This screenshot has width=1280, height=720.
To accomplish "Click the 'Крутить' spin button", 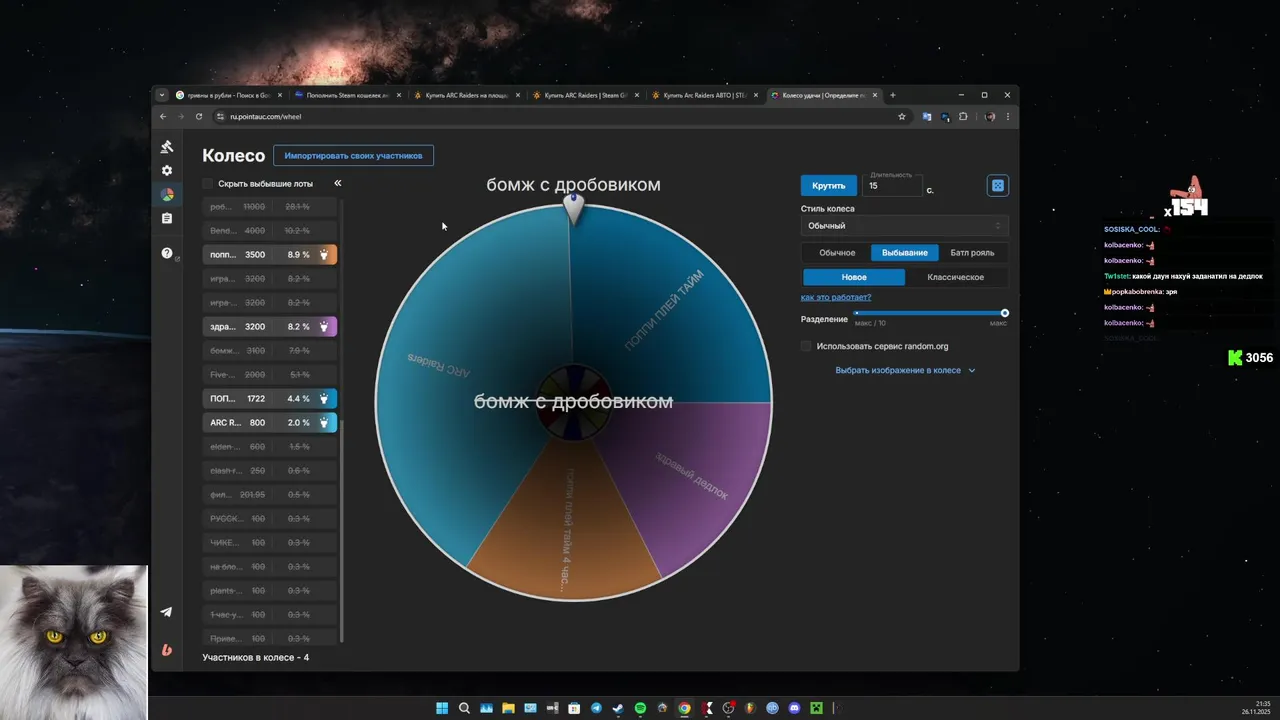I will pyautogui.click(x=828, y=186).
